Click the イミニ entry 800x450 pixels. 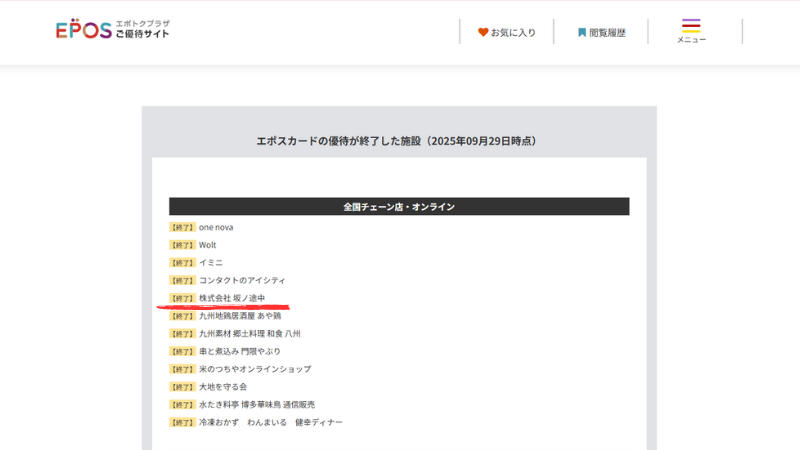(x=210, y=263)
